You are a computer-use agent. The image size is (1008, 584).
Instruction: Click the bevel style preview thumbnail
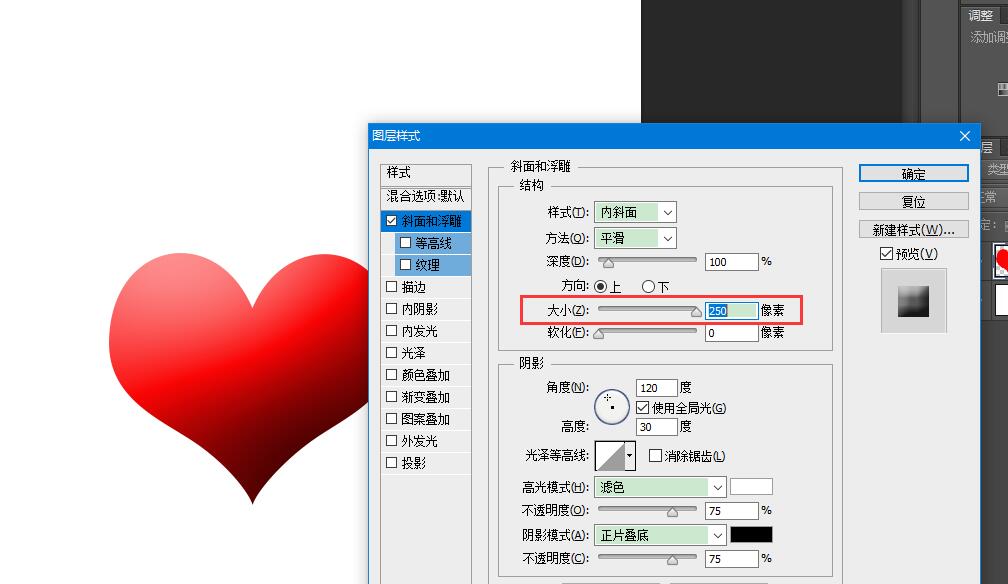[911, 299]
